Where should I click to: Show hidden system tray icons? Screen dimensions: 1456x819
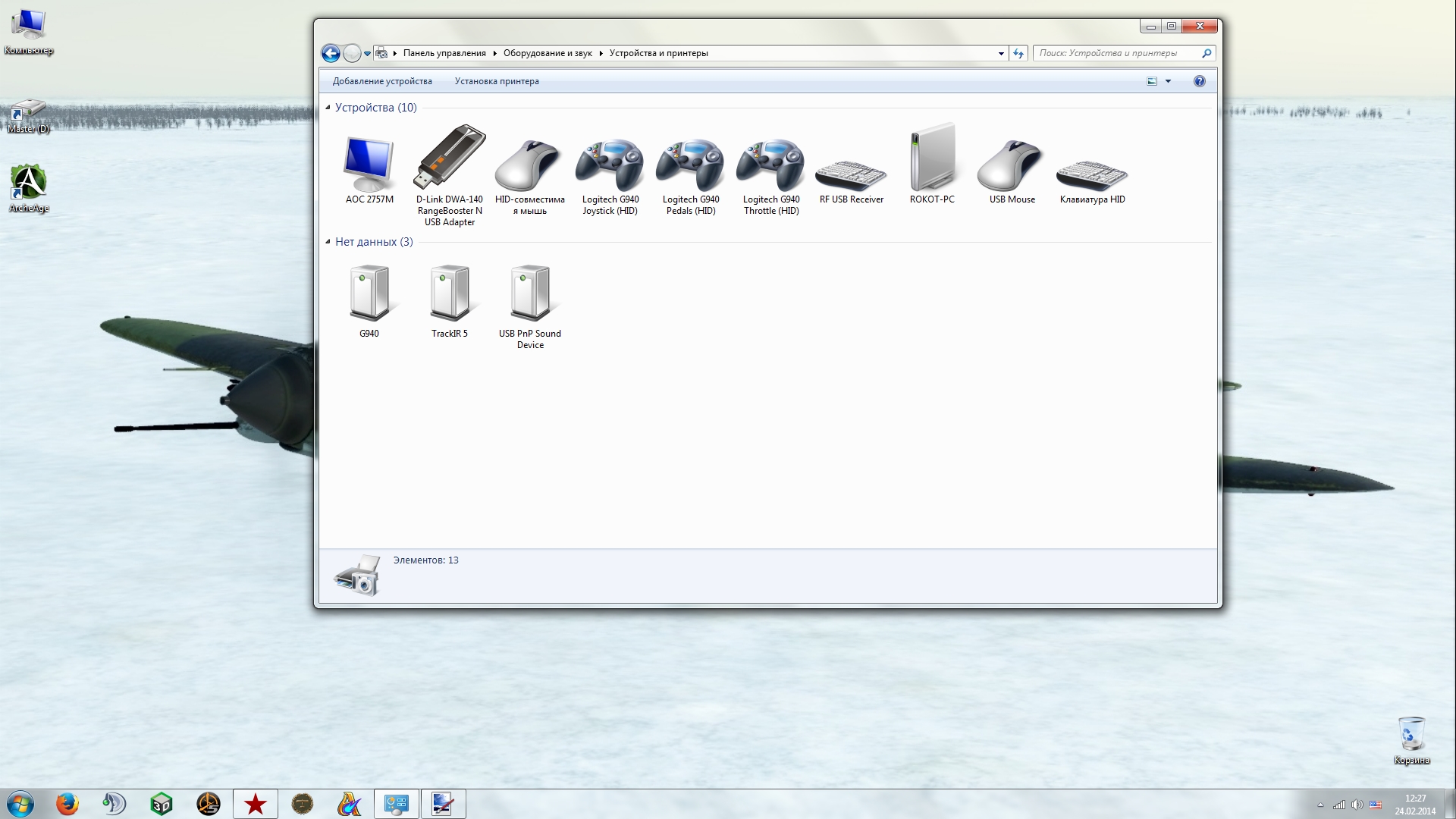point(1320,805)
